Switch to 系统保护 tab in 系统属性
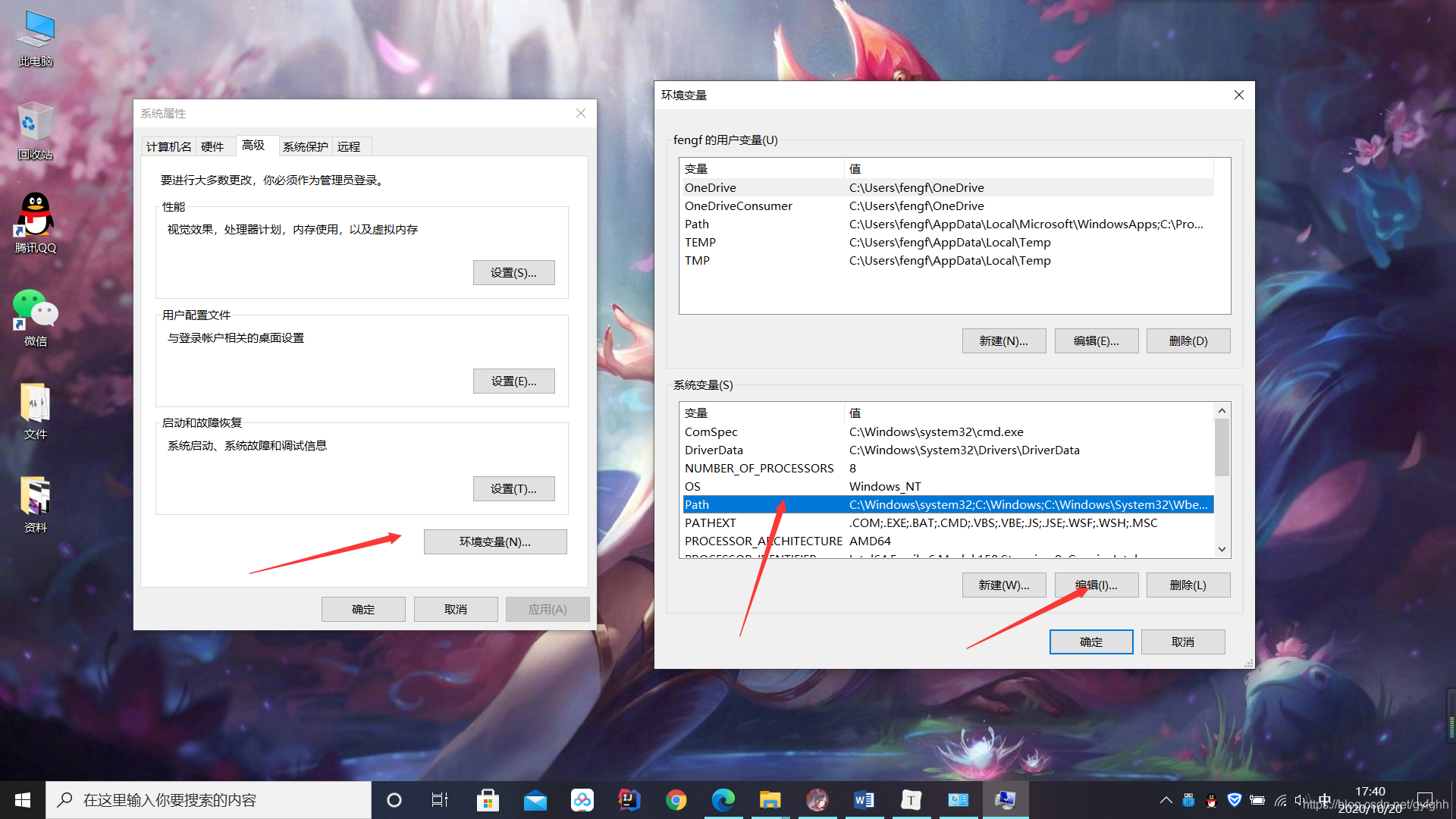The image size is (1456, 819). pos(306,147)
